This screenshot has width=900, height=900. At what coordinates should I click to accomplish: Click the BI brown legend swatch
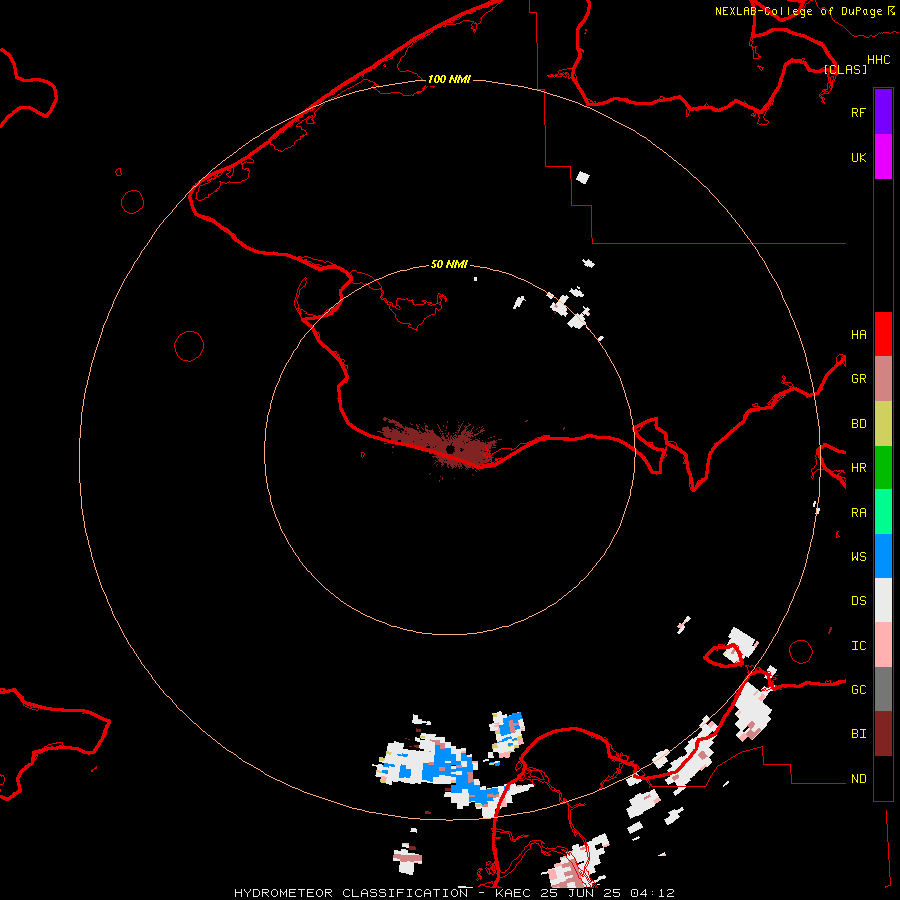click(883, 734)
